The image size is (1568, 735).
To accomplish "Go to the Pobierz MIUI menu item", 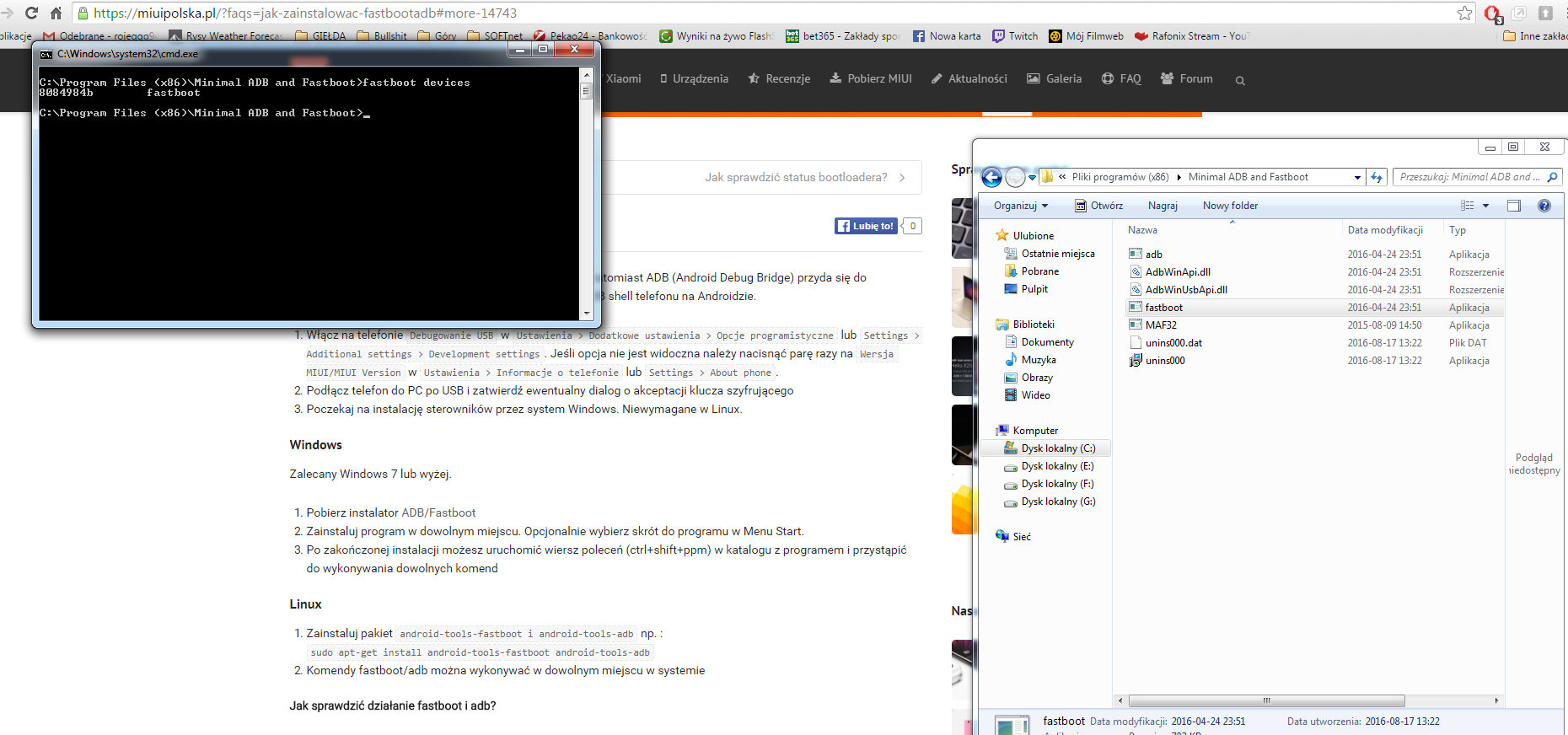I will (x=871, y=78).
